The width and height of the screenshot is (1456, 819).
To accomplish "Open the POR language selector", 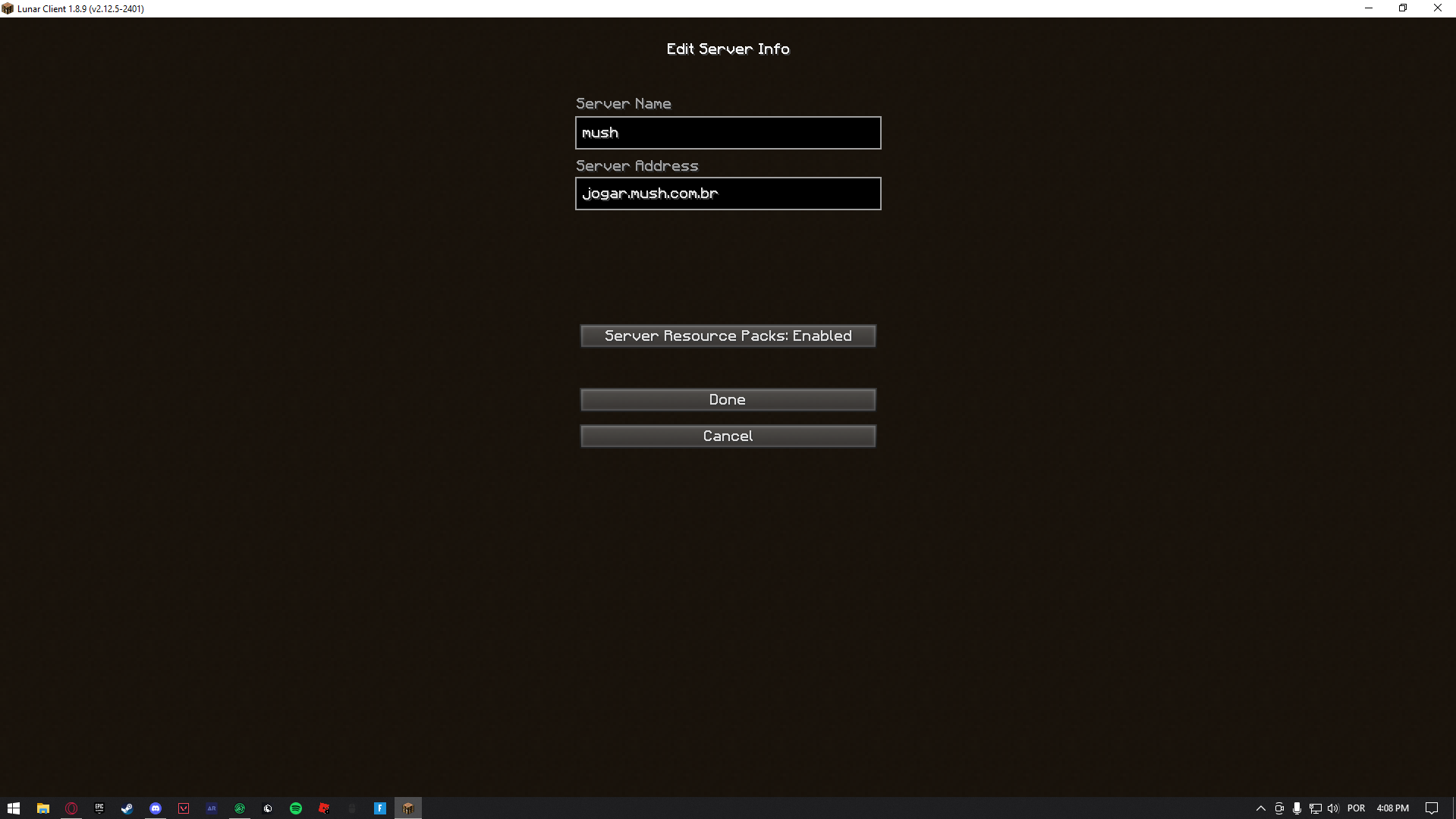I will click(1357, 808).
